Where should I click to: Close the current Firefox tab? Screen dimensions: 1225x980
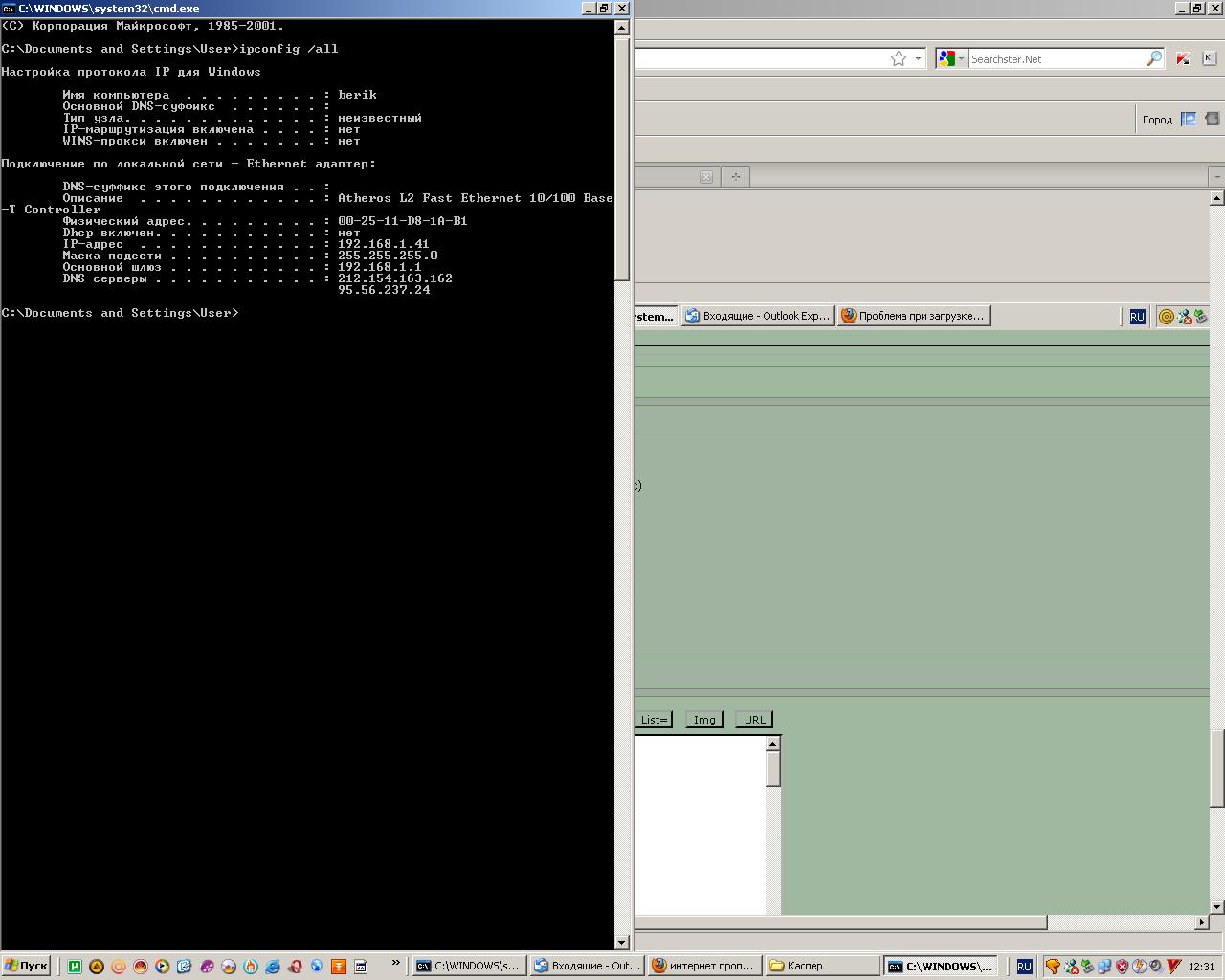tap(706, 176)
